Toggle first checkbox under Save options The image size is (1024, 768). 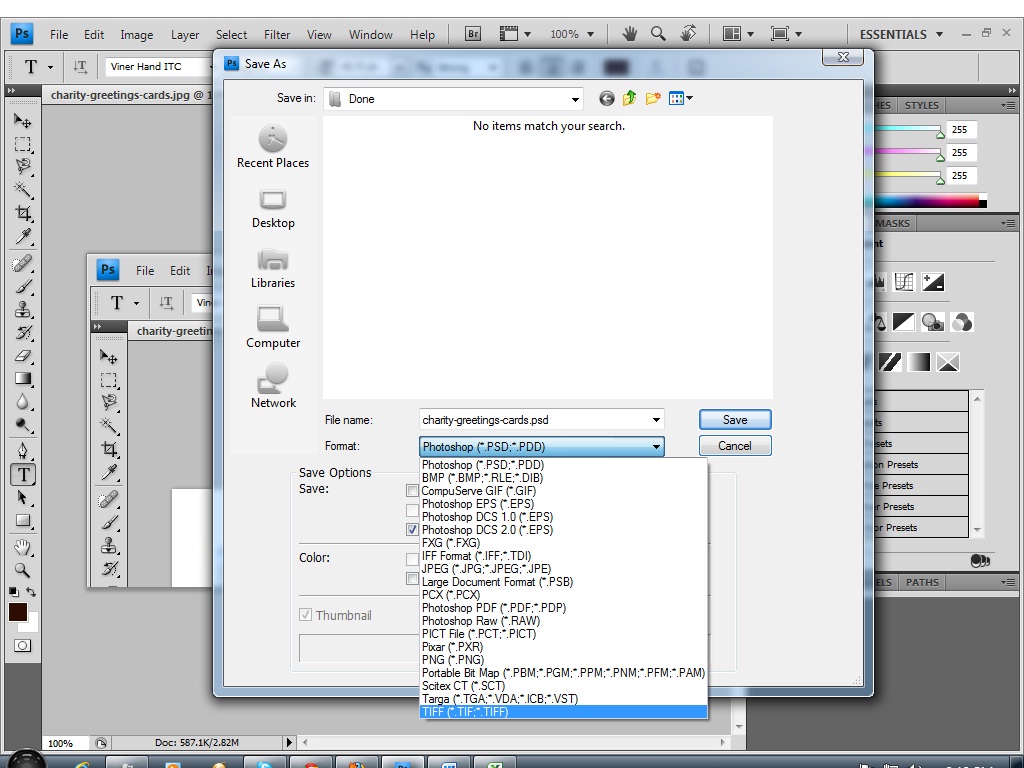pos(412,491)
